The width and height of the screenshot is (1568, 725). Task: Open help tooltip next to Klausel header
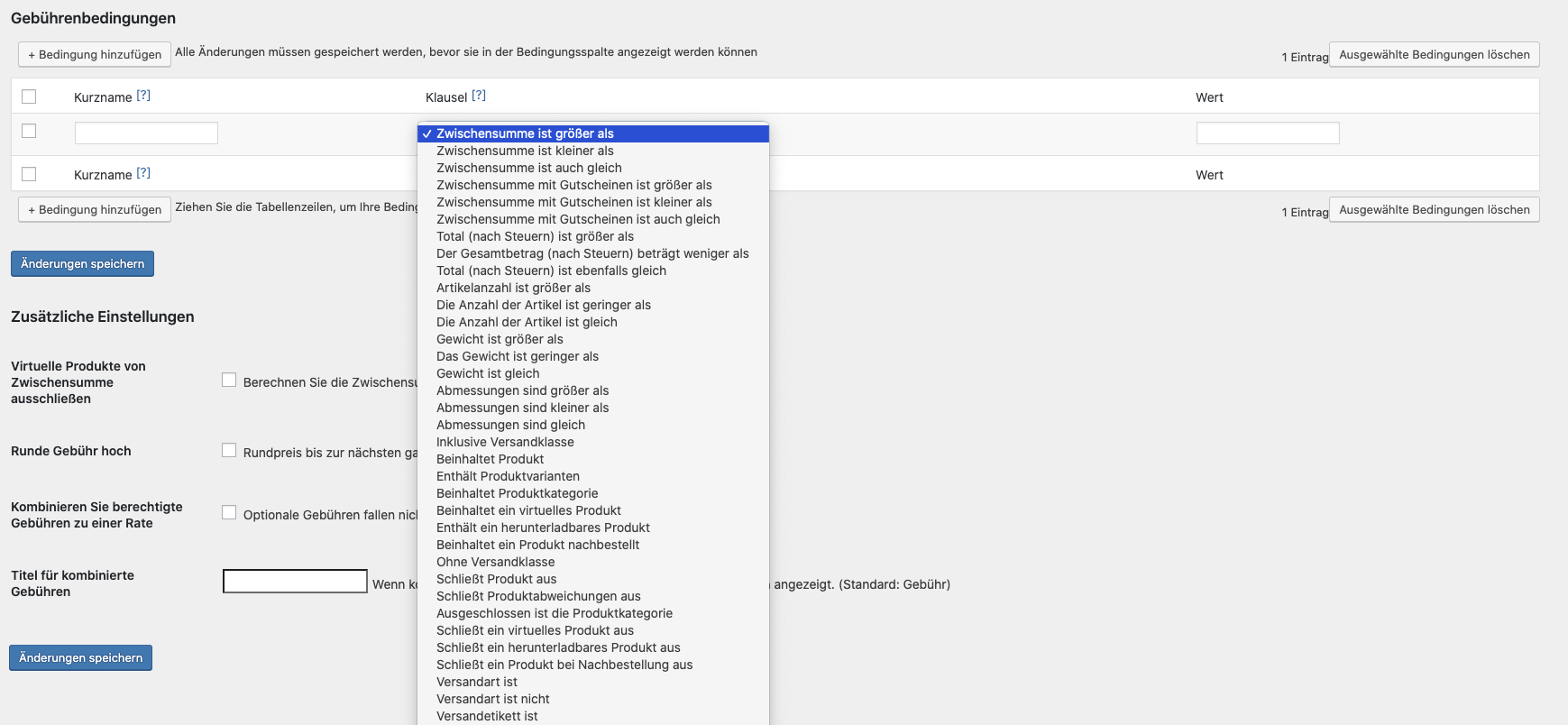click(x=479, y=96)
